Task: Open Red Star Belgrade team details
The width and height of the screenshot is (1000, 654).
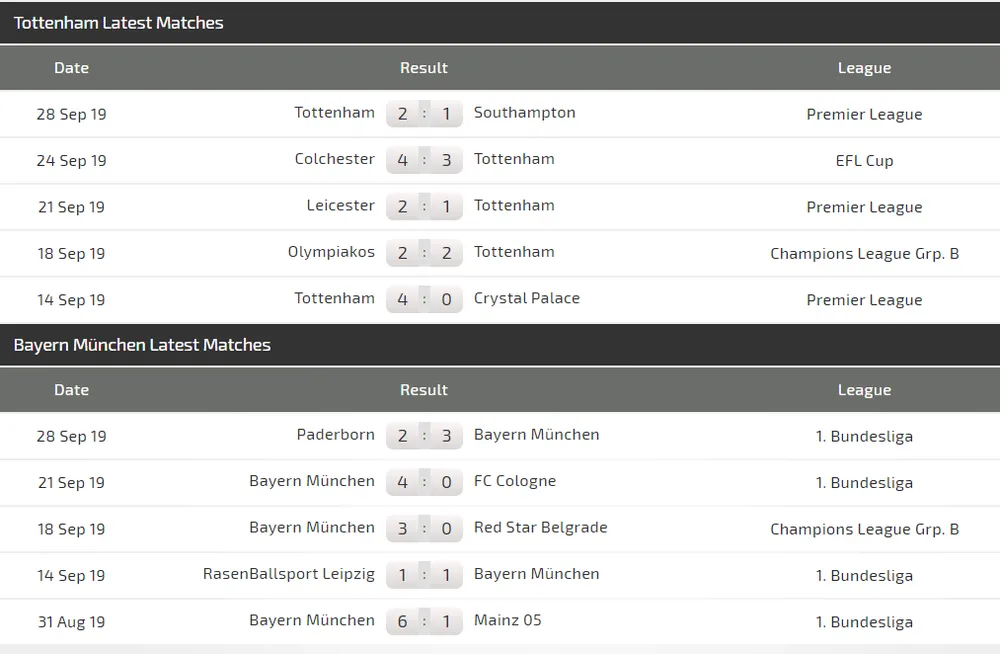Action: coord(540,528)
